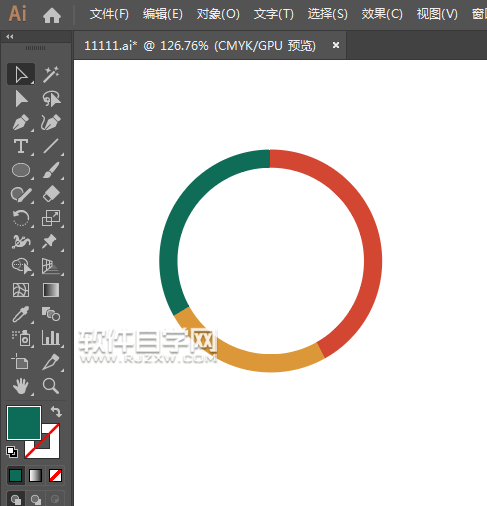Reset to default fill and stroke
Screen dimensions: 487x506
click(12, 452)
